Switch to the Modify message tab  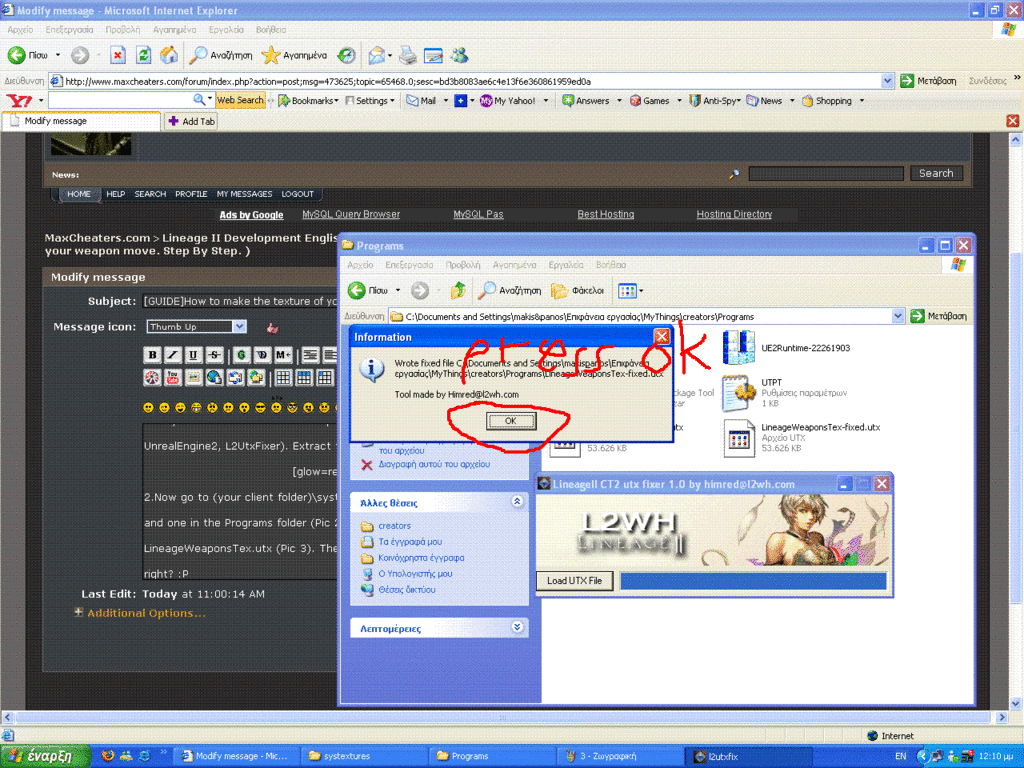point(82,121)
